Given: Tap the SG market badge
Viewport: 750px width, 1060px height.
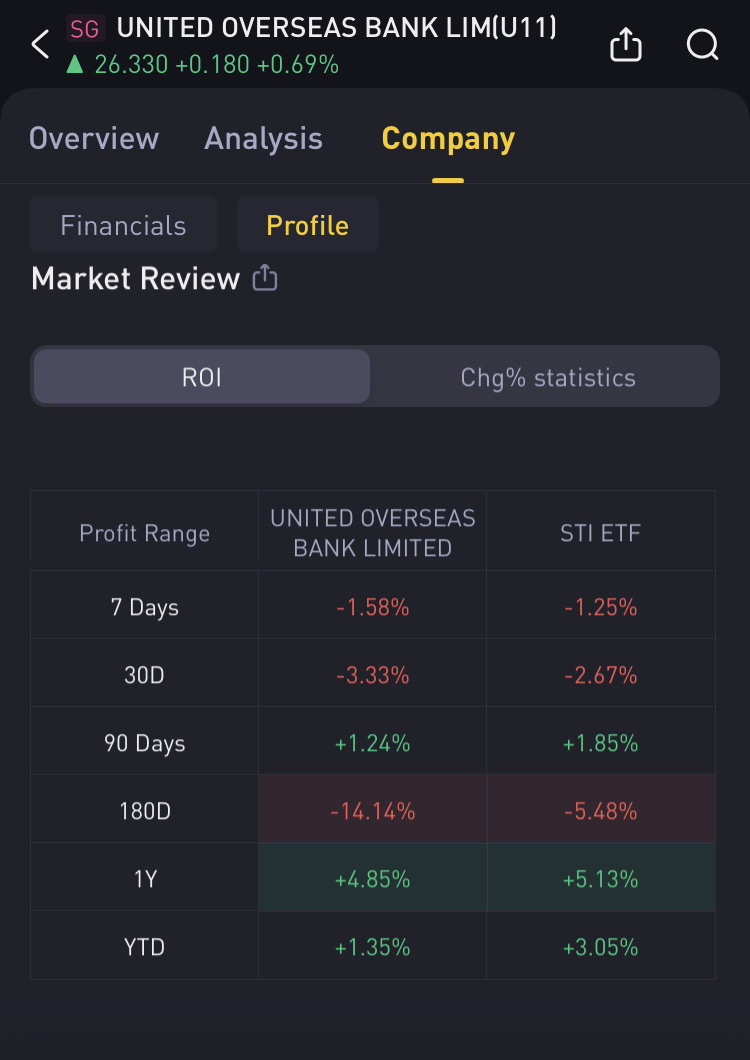Looking at the screenshot, I should 85,29.
